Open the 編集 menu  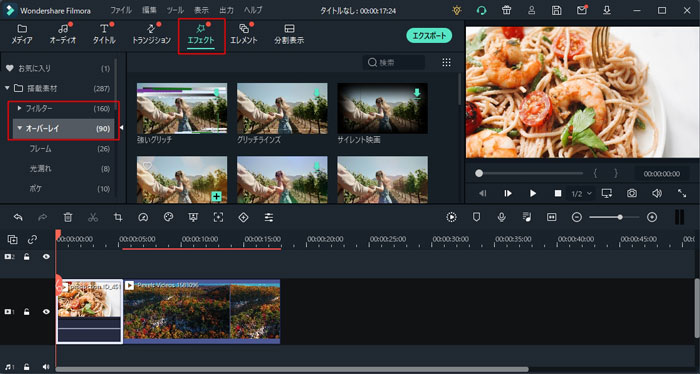150,10
